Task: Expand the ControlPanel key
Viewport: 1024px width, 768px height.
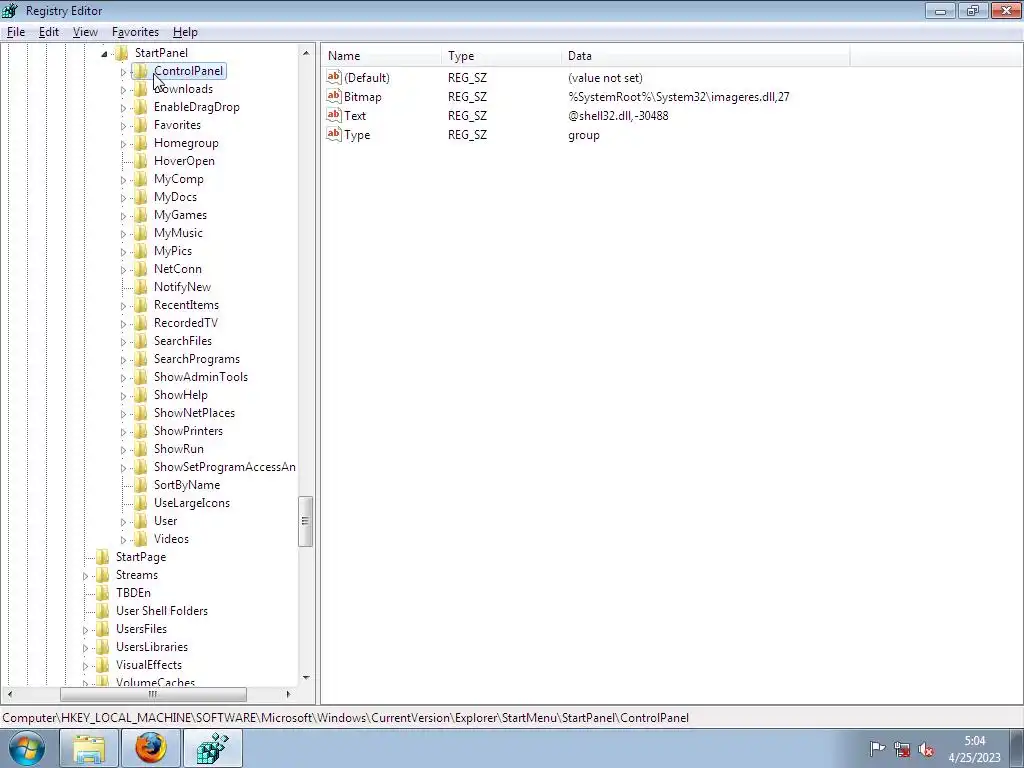Action: point(123,72)
